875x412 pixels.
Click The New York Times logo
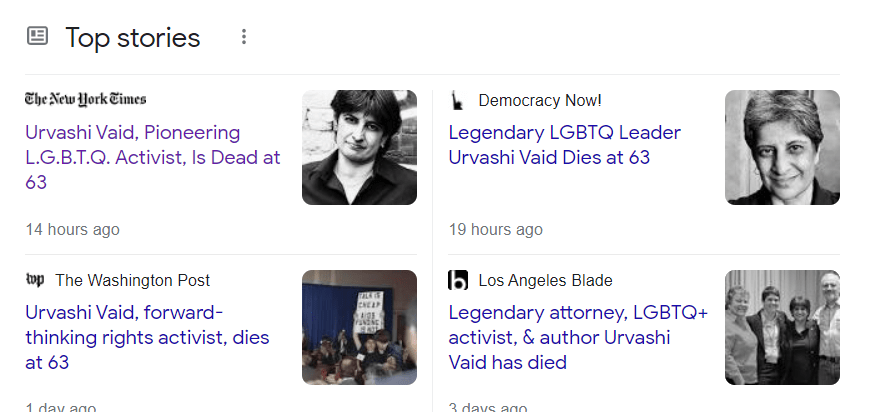(x=86, y=99)
